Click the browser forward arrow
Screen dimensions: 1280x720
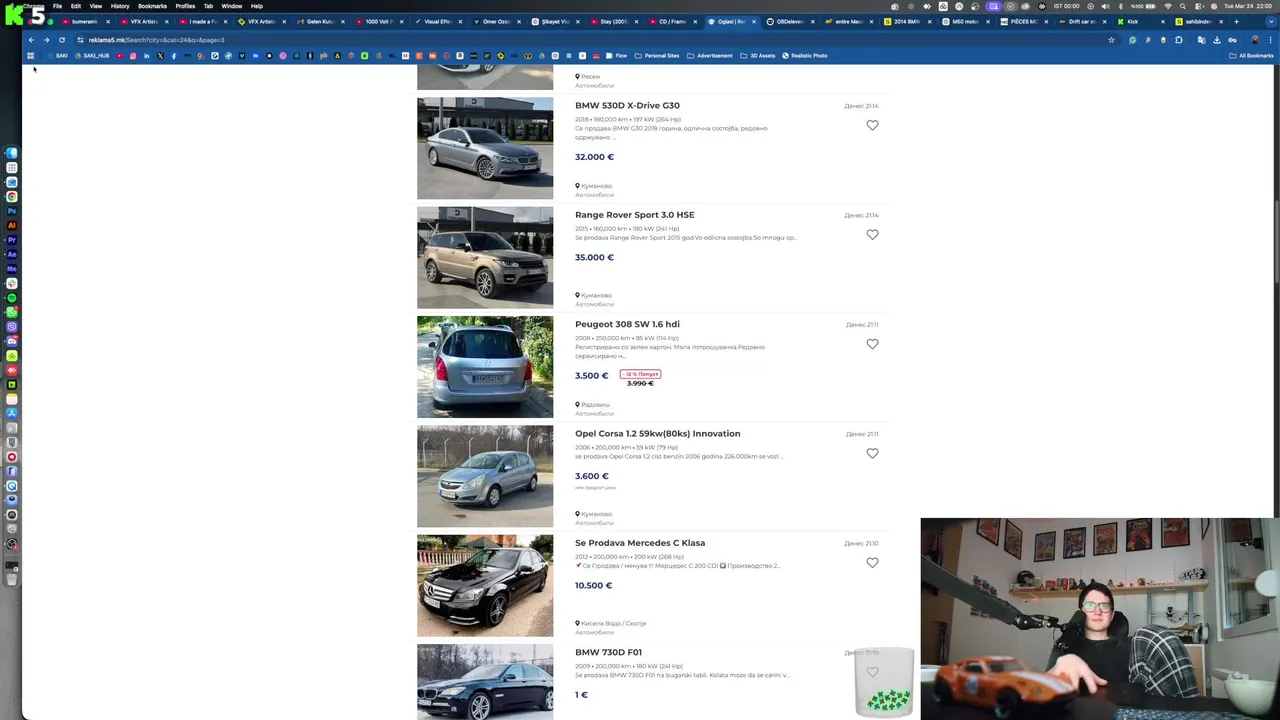[46, 40]
